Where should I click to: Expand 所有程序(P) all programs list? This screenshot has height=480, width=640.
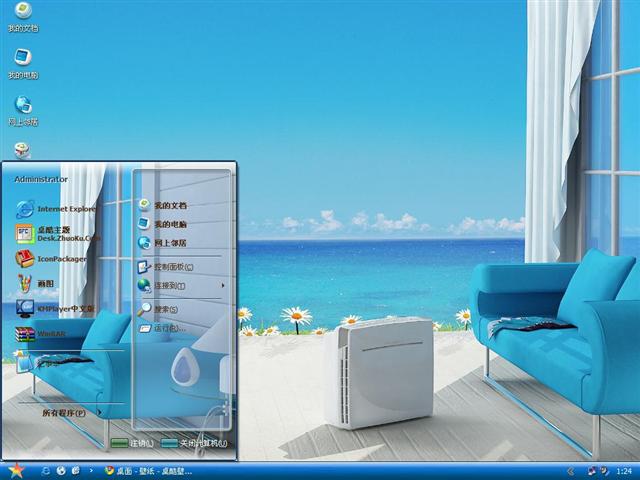click(x=71, y=413)
